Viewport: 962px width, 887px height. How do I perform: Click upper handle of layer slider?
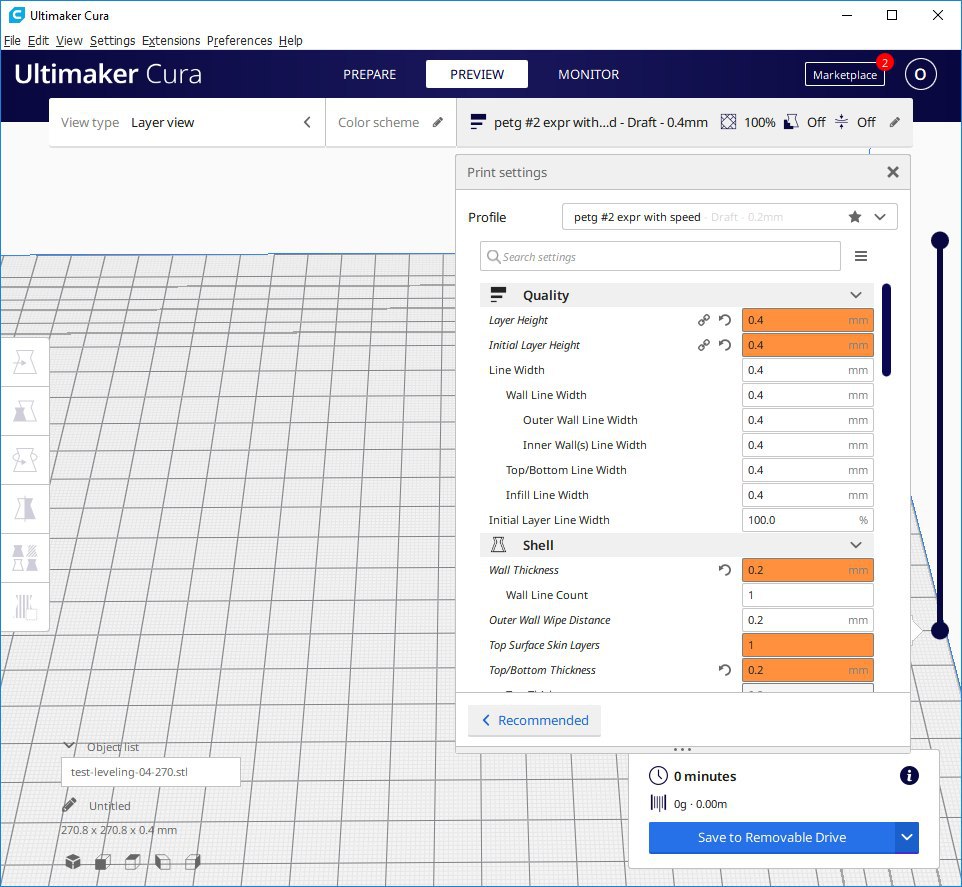click(x=940, y=240)
